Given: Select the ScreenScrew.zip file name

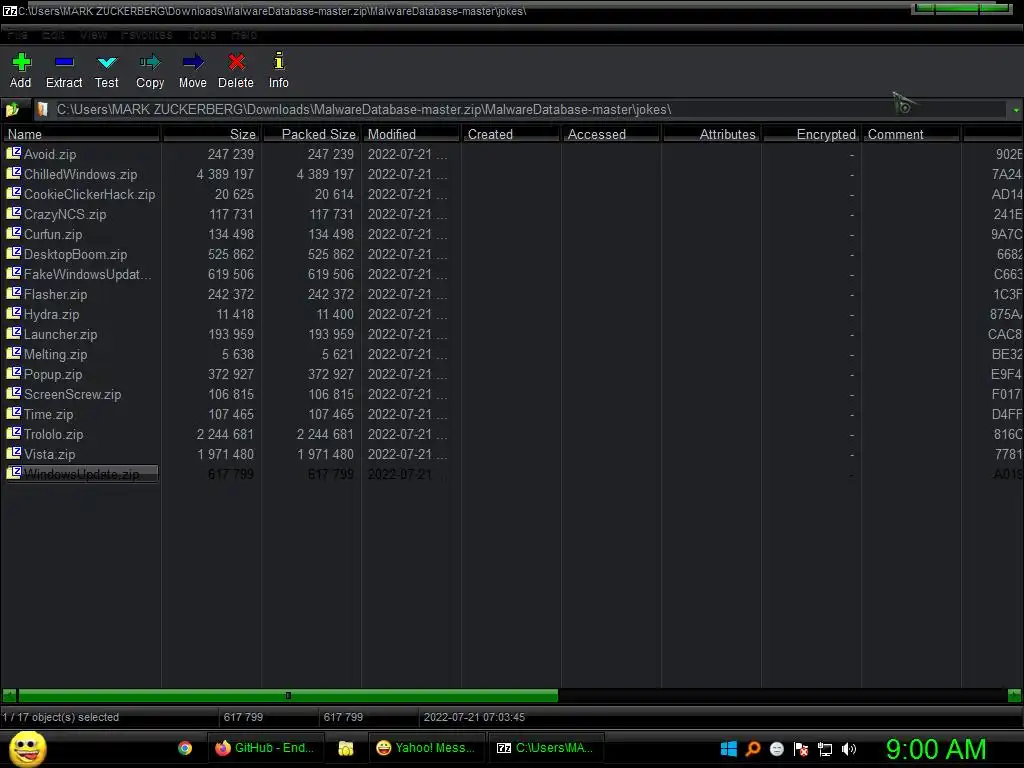Looking at the screenshot, I should point(72,394).
